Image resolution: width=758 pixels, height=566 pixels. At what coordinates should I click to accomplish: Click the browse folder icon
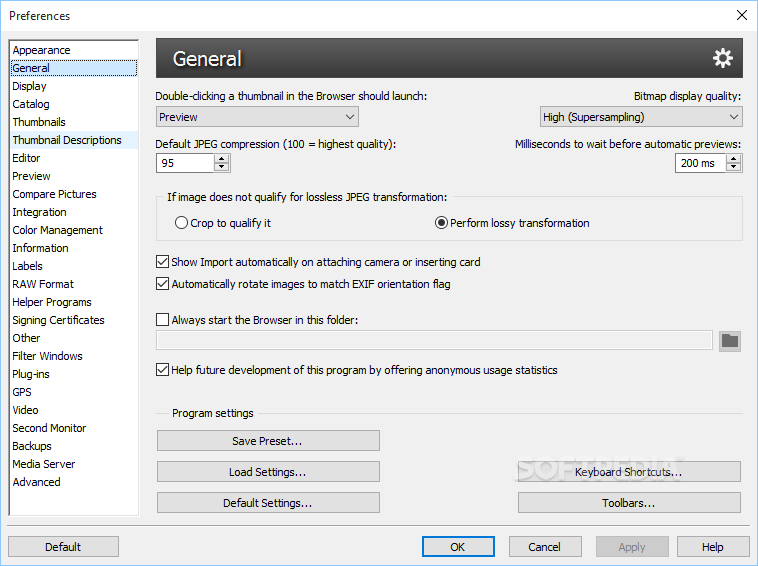click(730, 341)
